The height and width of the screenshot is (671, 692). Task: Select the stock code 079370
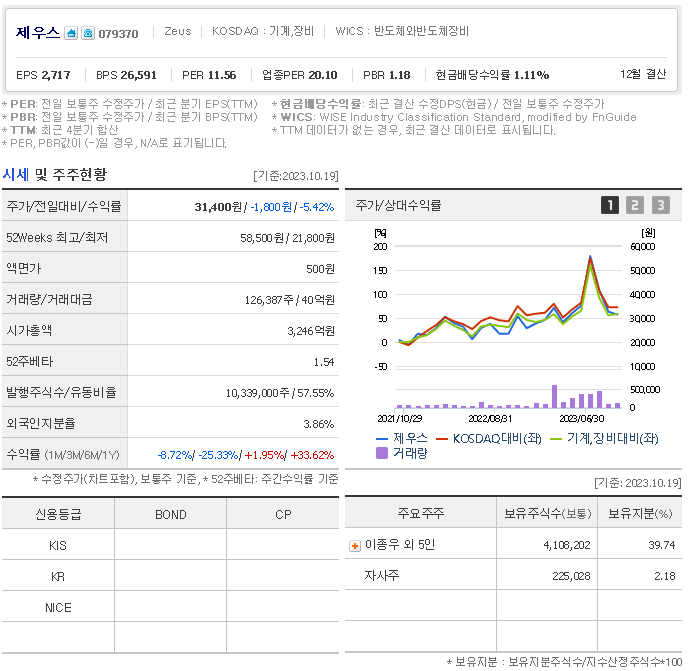click(118, 34)
